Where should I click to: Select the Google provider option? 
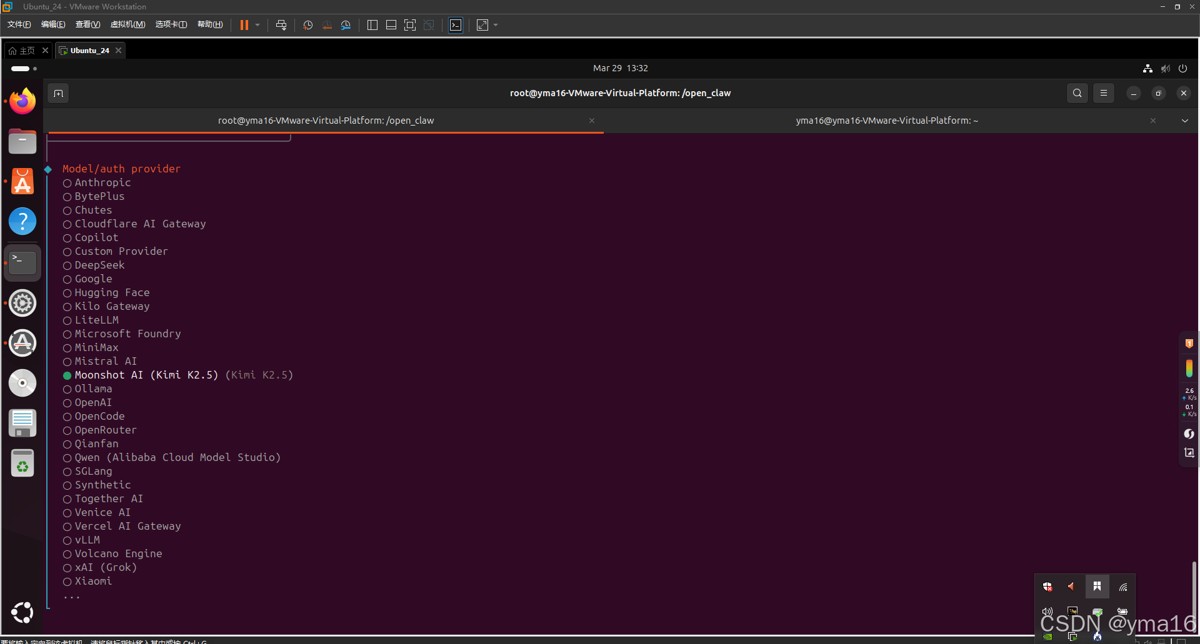[x=88, y=279]
